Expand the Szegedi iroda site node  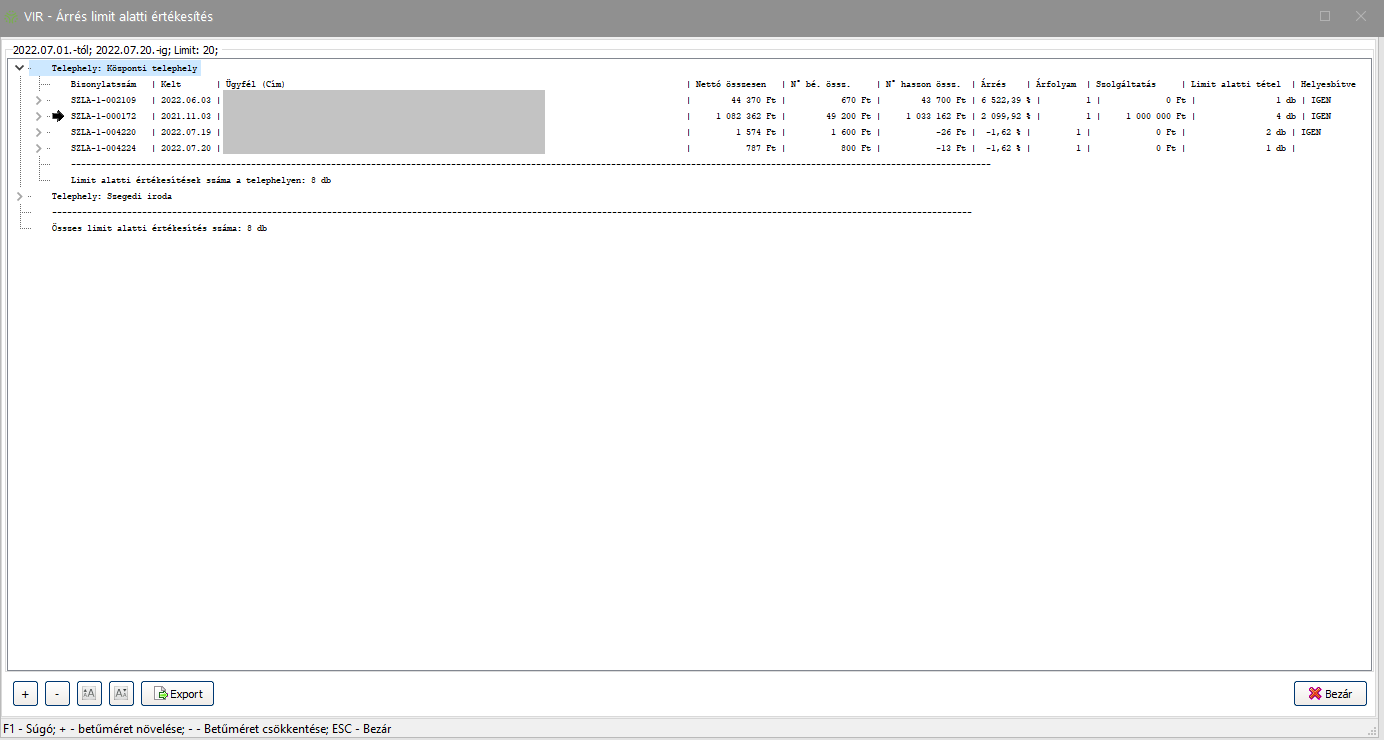click(x=20, y=197)
